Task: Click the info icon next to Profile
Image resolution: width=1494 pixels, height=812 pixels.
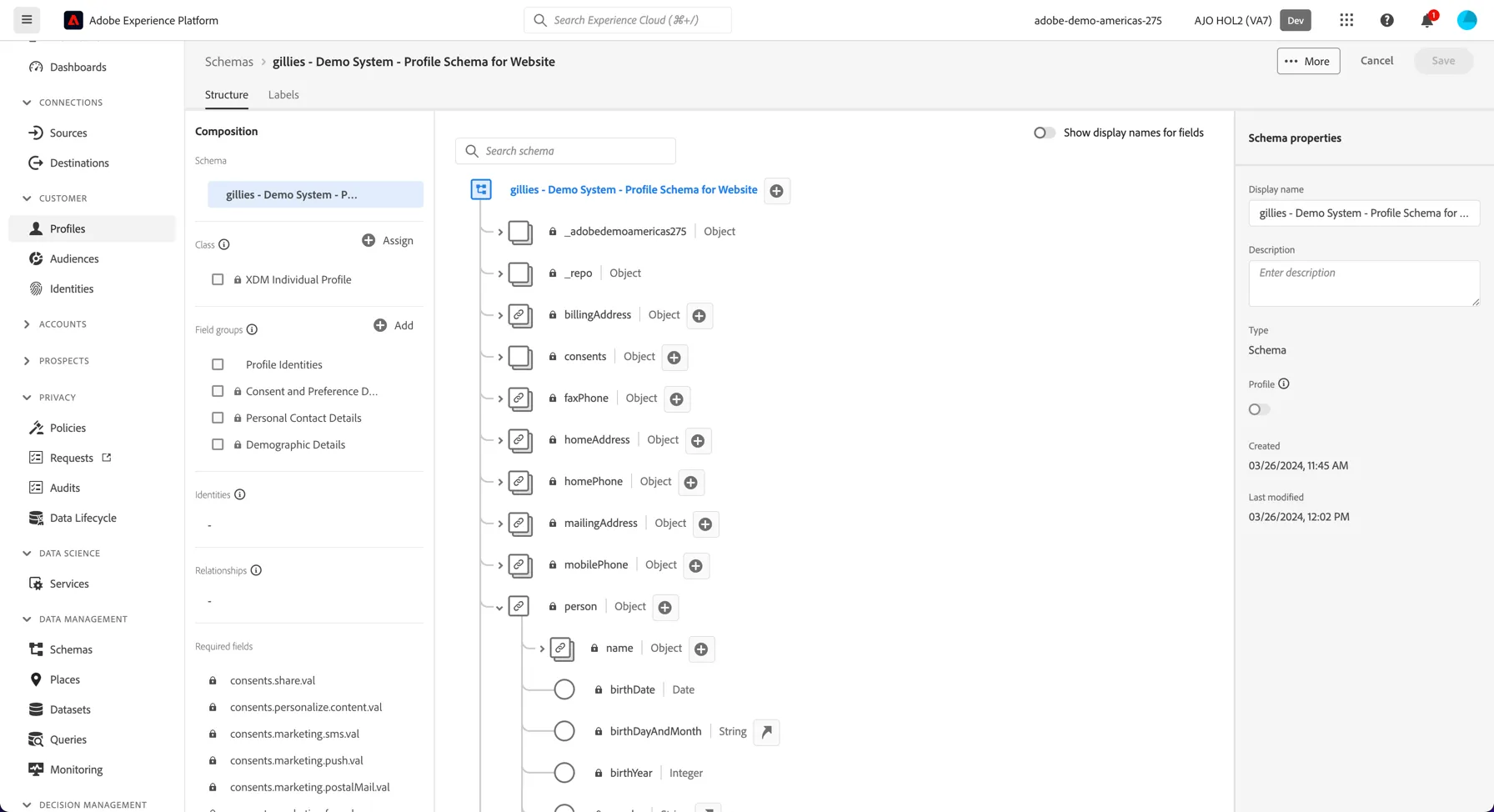Action: pyautogui.click(x=1284, y=383)
